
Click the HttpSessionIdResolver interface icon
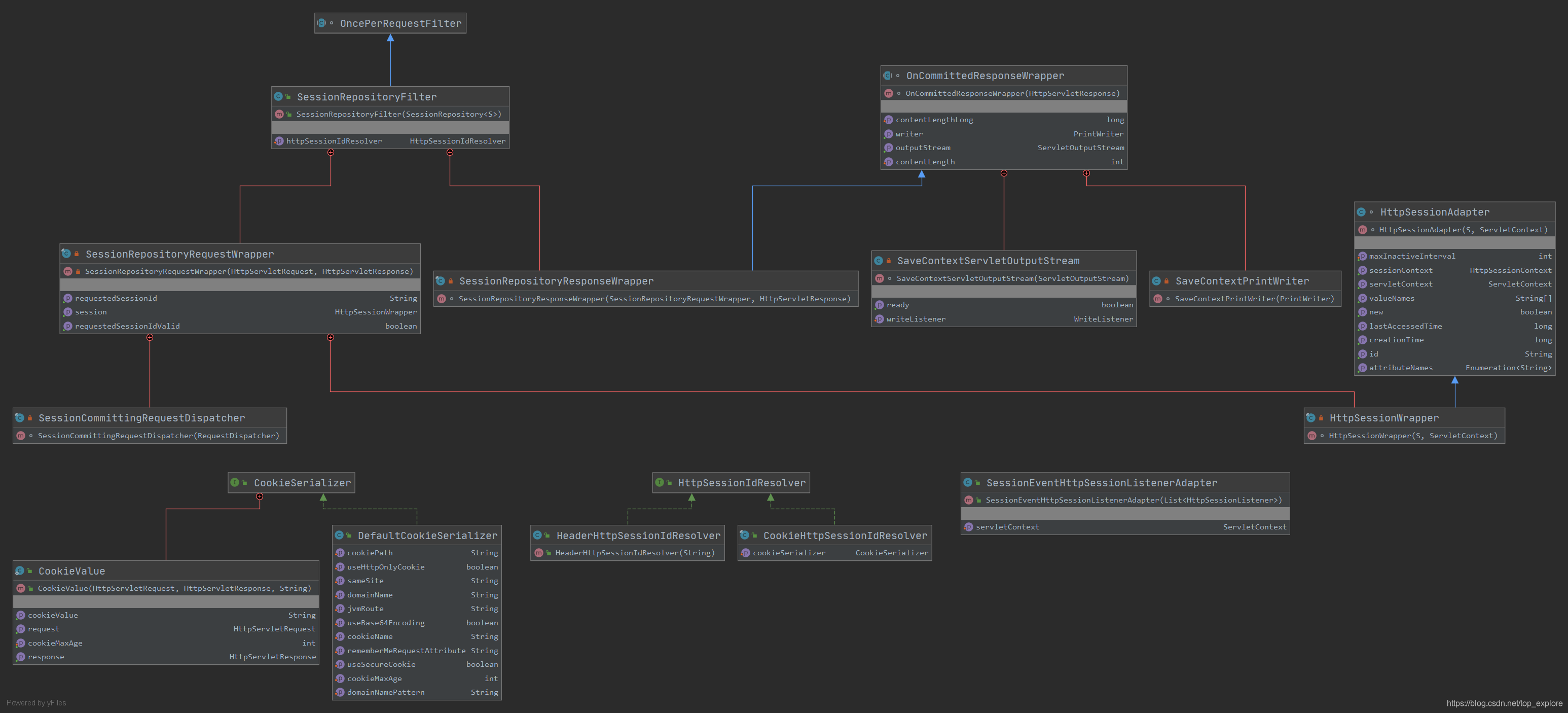[x=659, y=483]
